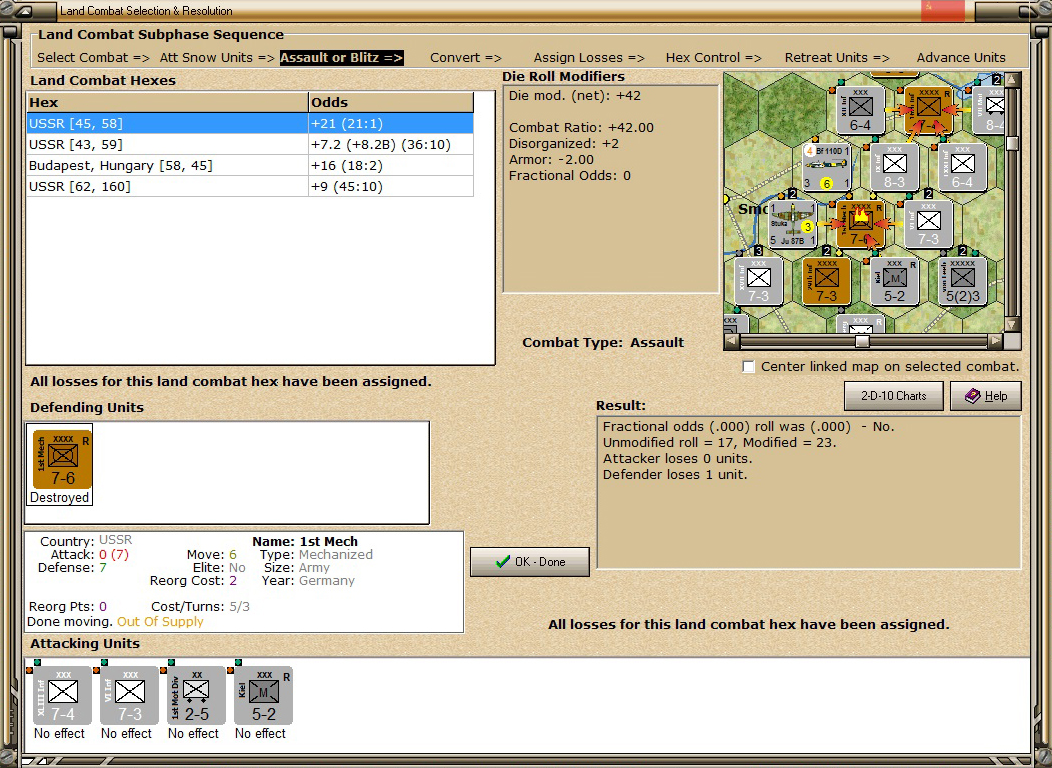The height and width of the screenshot is (768, 1052).
Task: Select the XII Inf 6-4 unit on map
Action: 860,111
